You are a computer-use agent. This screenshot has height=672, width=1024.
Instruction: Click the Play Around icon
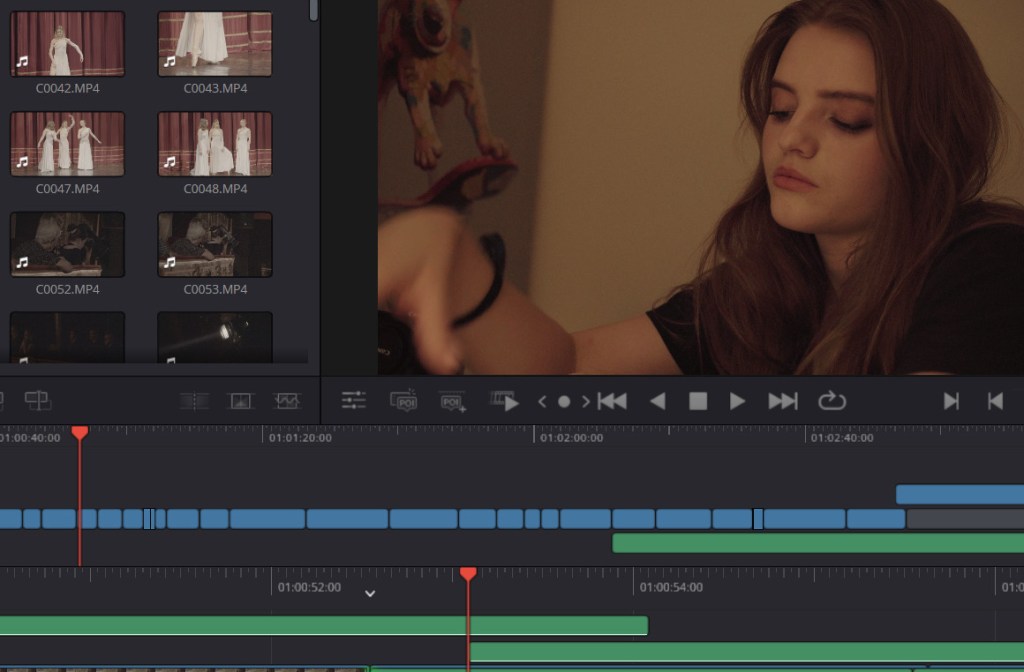[x=505, y=401]
